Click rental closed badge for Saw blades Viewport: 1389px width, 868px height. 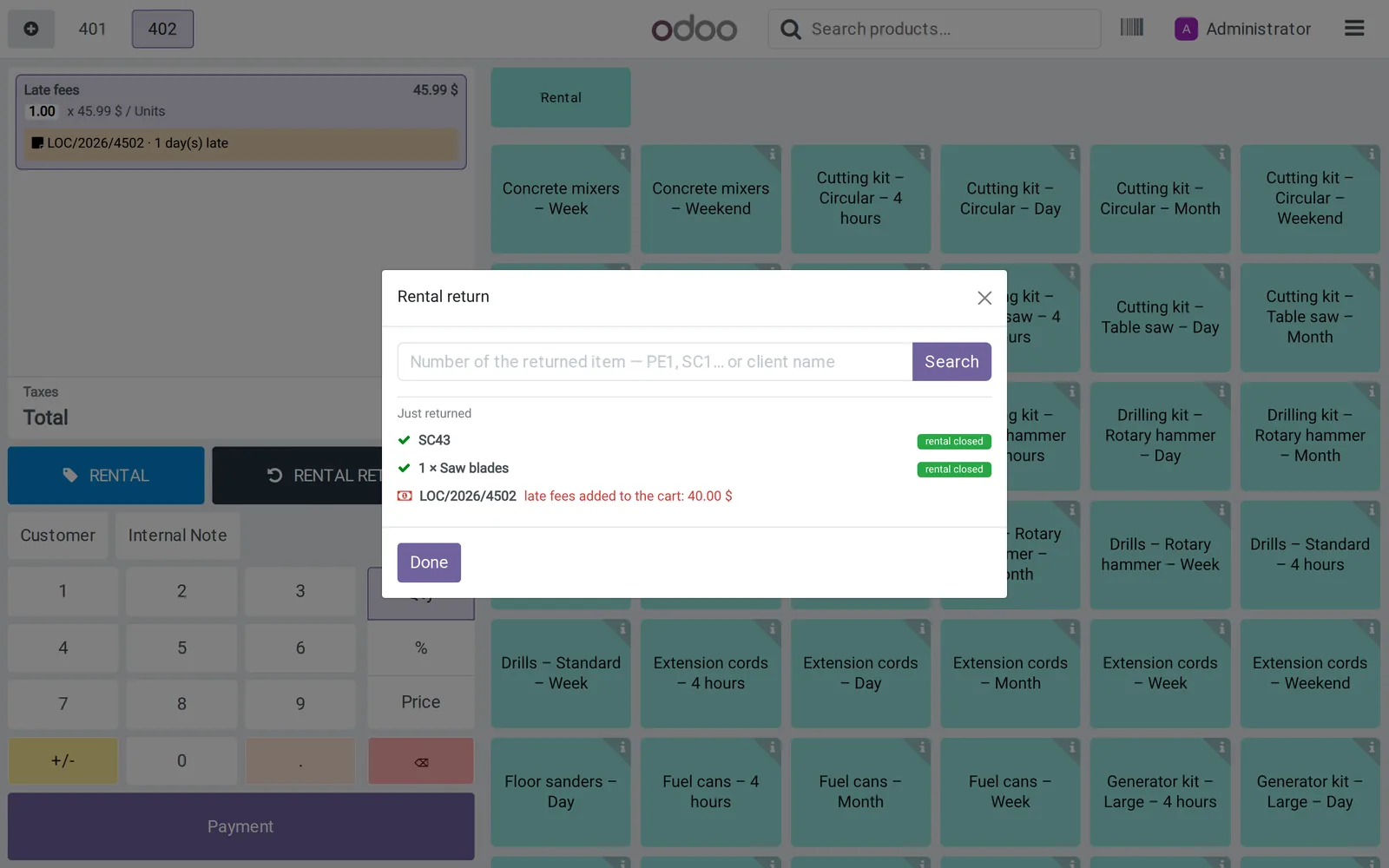954,470
